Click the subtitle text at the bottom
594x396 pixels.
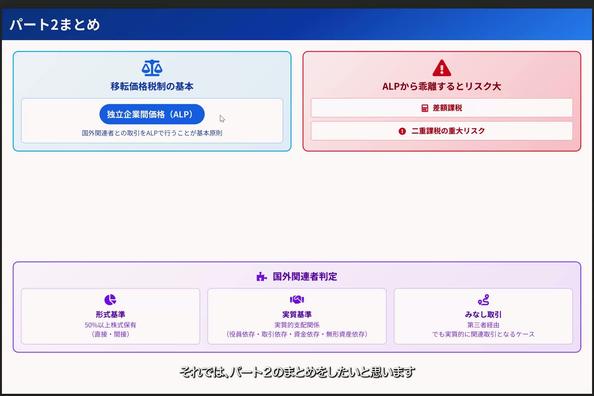pyautogui.click(x=297, y=373)
